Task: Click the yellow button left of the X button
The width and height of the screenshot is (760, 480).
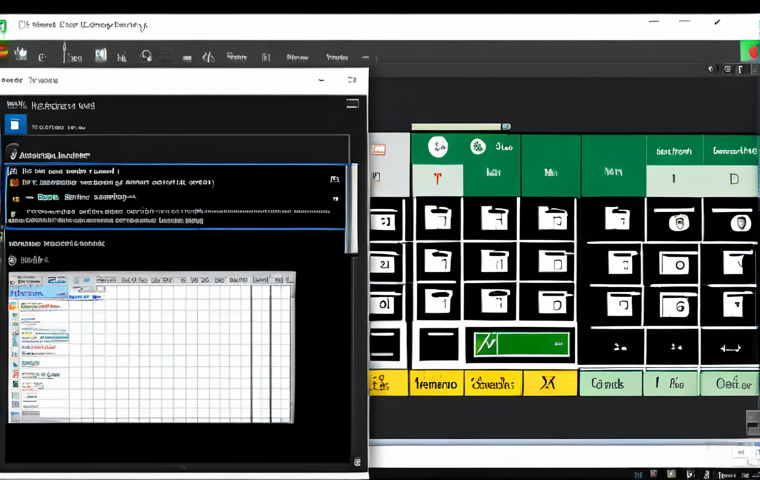Action: [493, 384]
